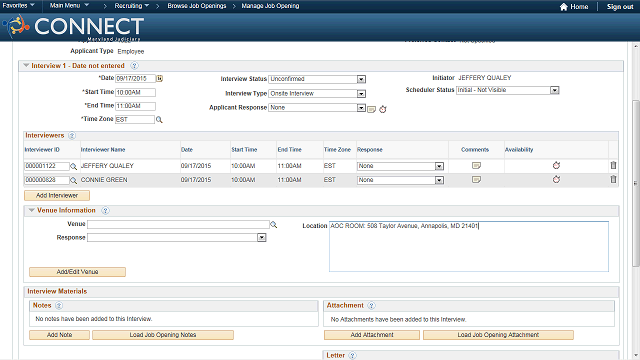Delete interviewer Jeffery Qualey with trash icon

pyautogui.click(x=613, y=165)
